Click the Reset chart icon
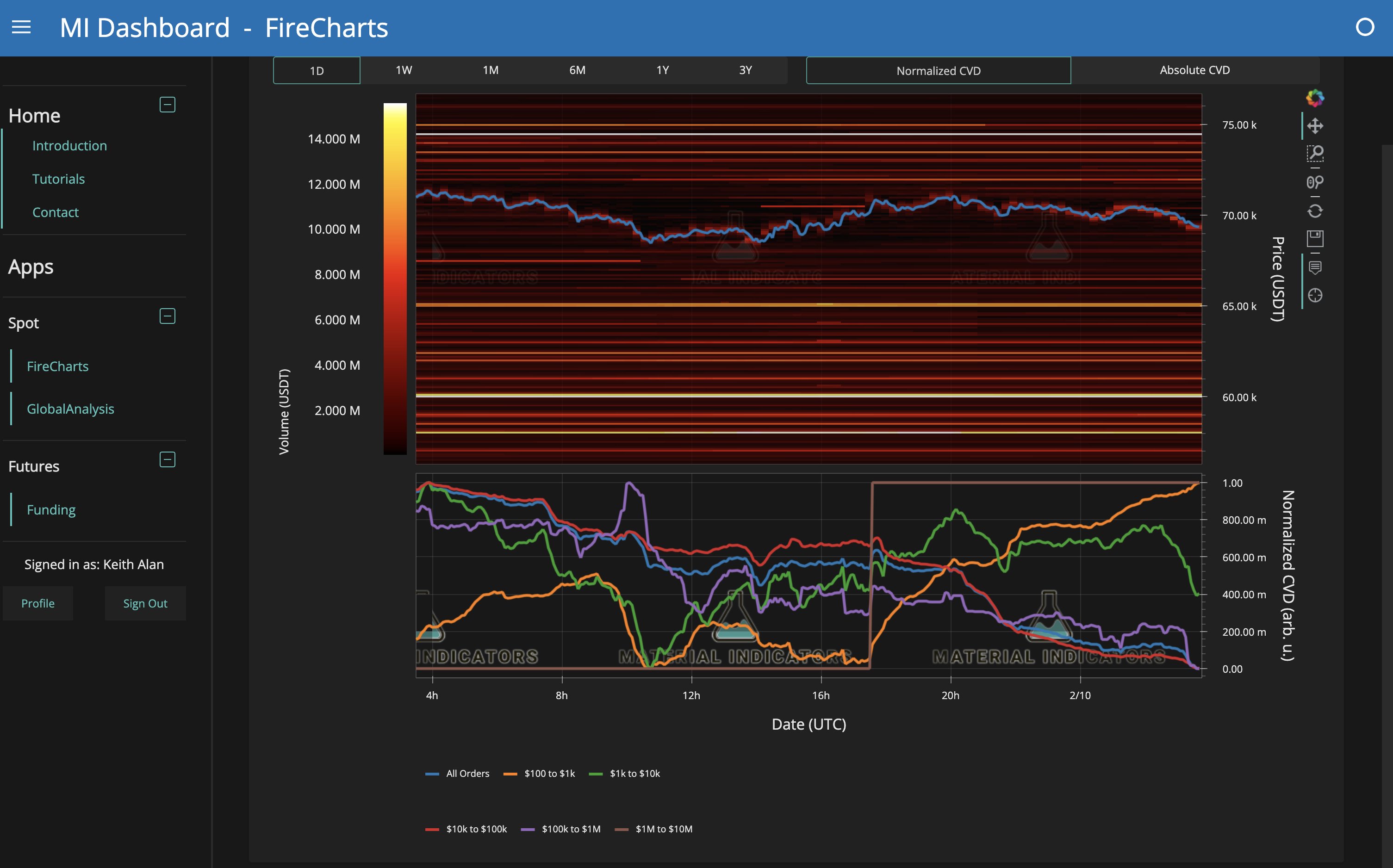Screen dimensions: 1393x868 (x=1315, y=211)
